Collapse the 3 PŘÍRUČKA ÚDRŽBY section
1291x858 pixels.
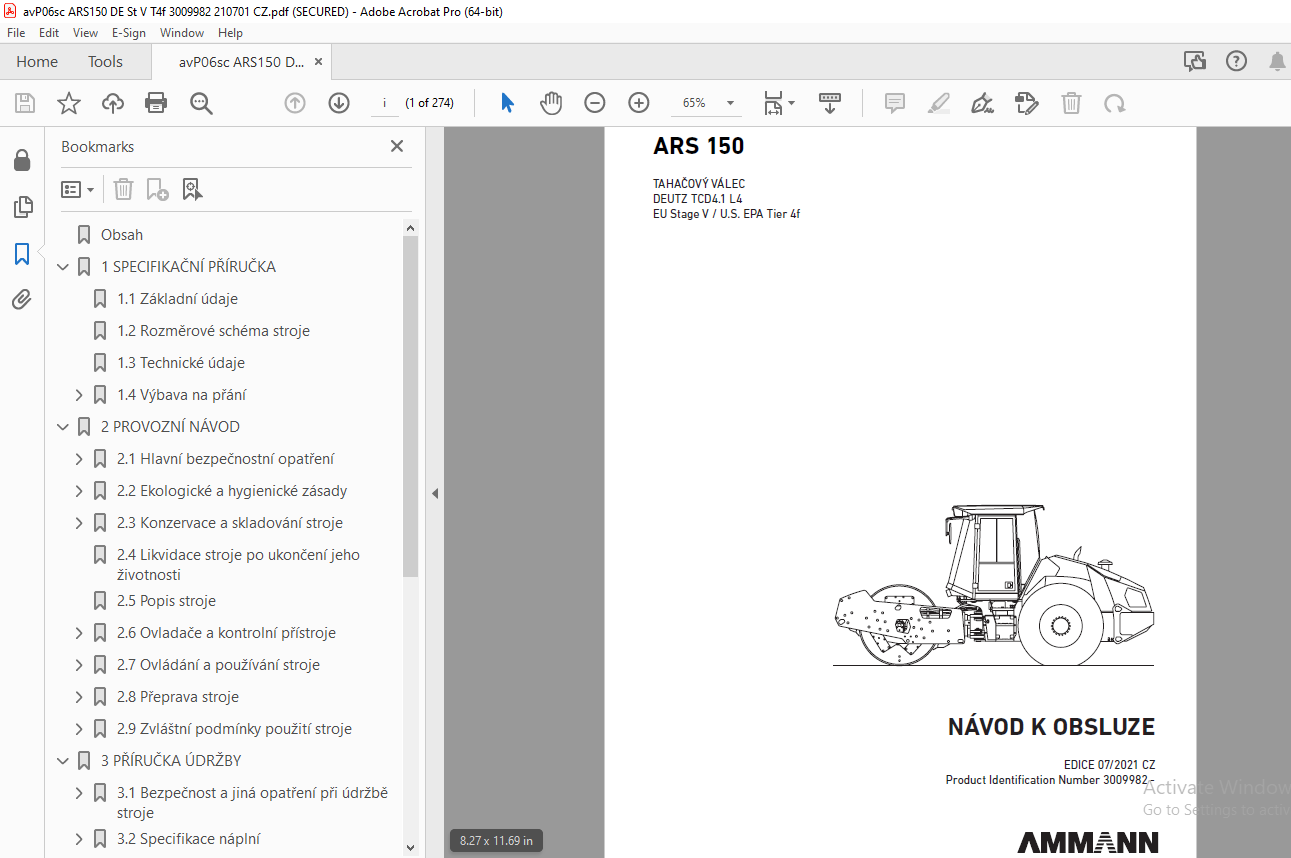63,761
